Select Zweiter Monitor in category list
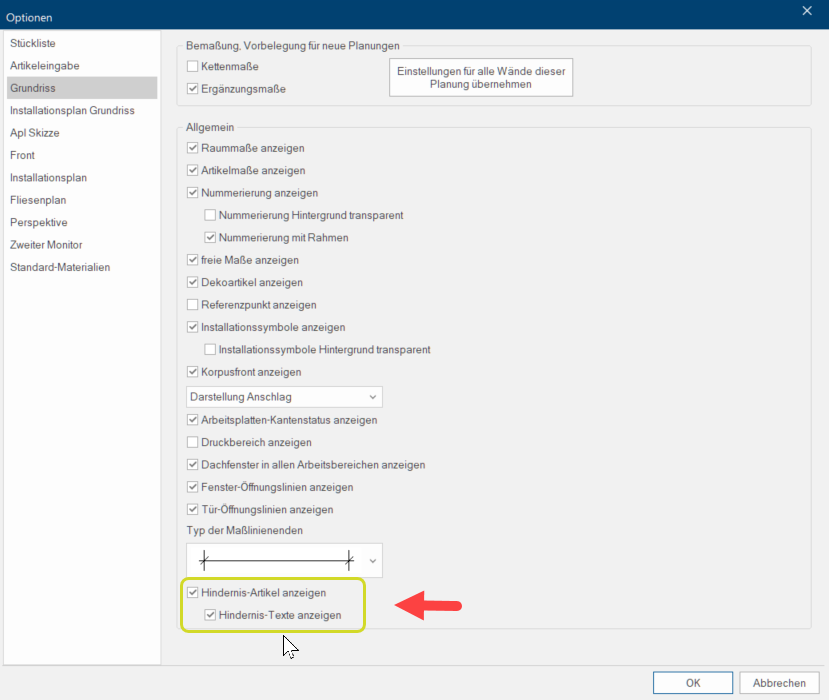 tap(46, 245)
